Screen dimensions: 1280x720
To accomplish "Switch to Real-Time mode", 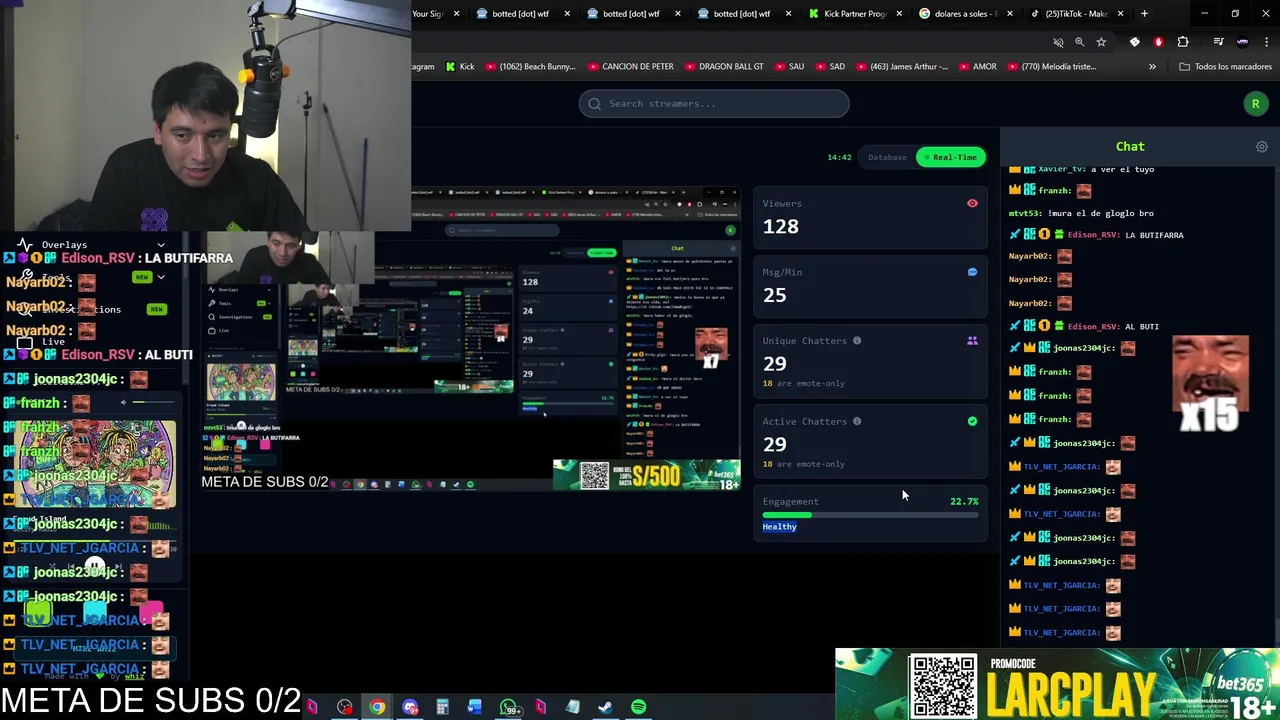I will click(x=950, y=157).
